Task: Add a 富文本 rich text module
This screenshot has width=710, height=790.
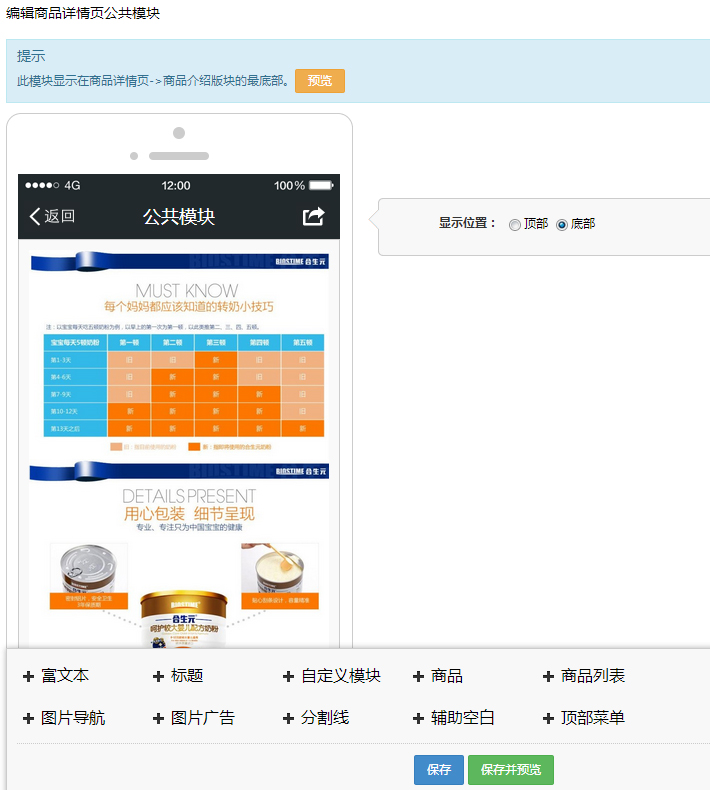Action: point(56,676)
